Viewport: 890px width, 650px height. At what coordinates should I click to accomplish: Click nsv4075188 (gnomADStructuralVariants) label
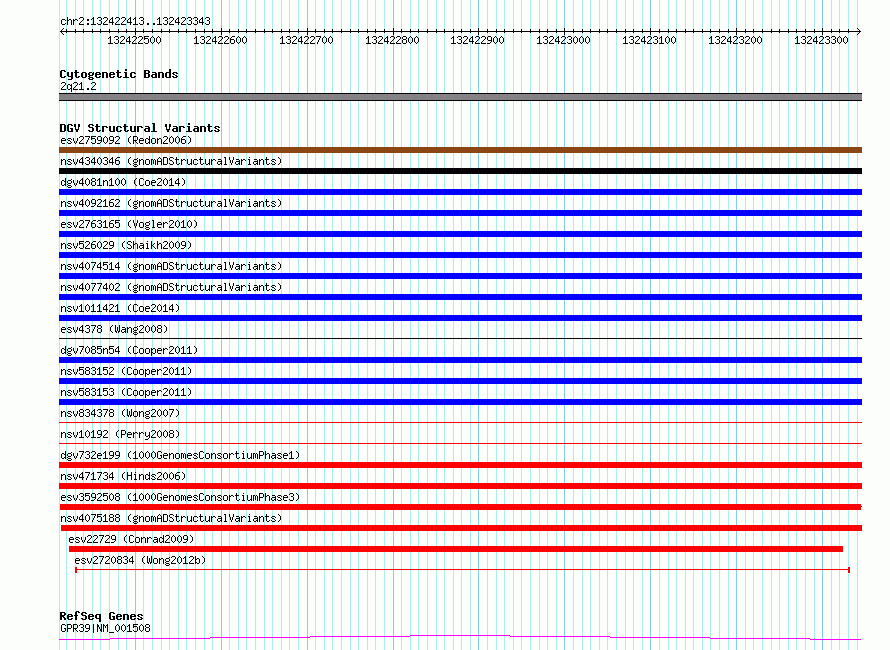click(171, 518)
